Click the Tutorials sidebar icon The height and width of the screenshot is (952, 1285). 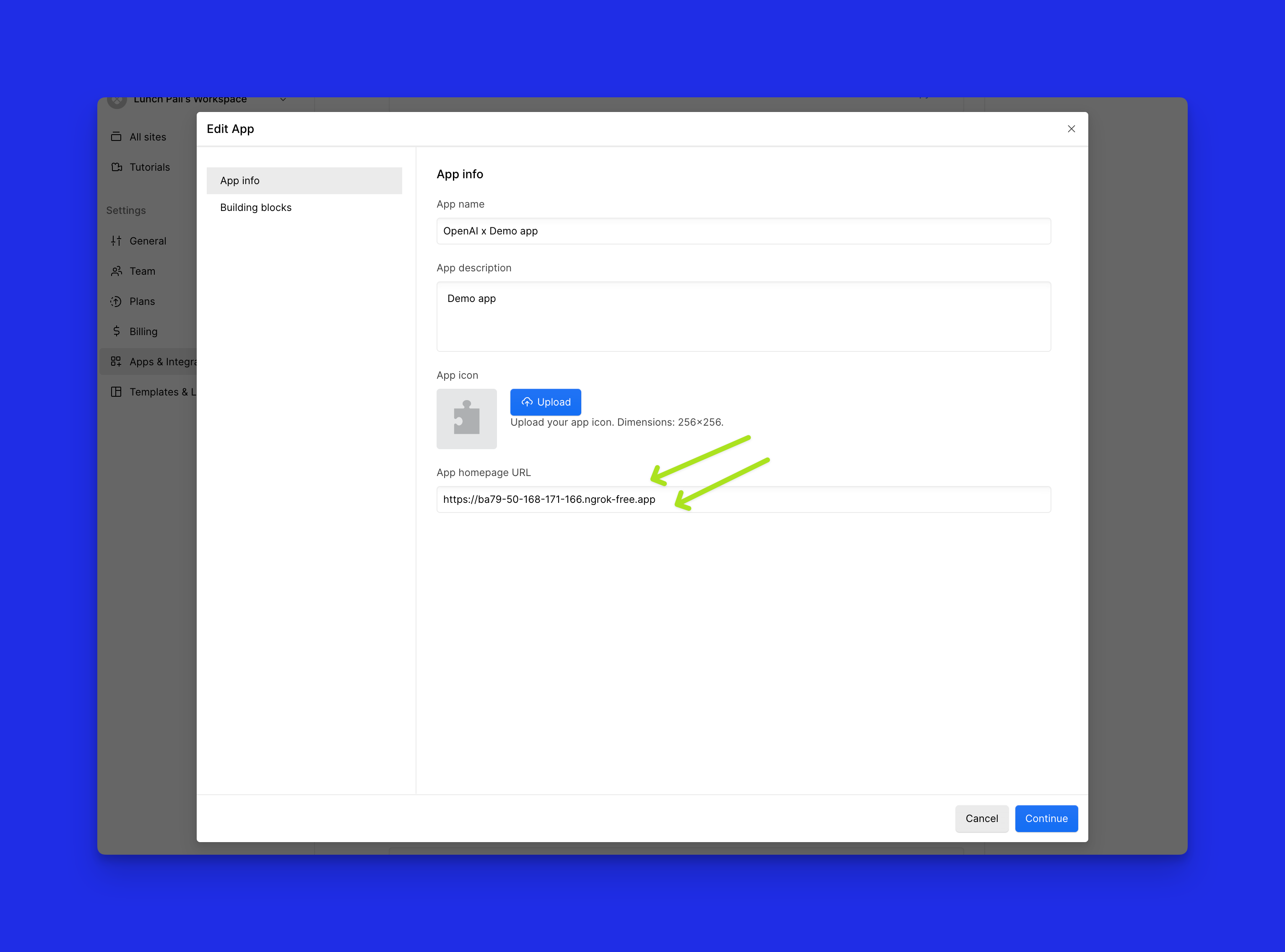click(117, 167)
